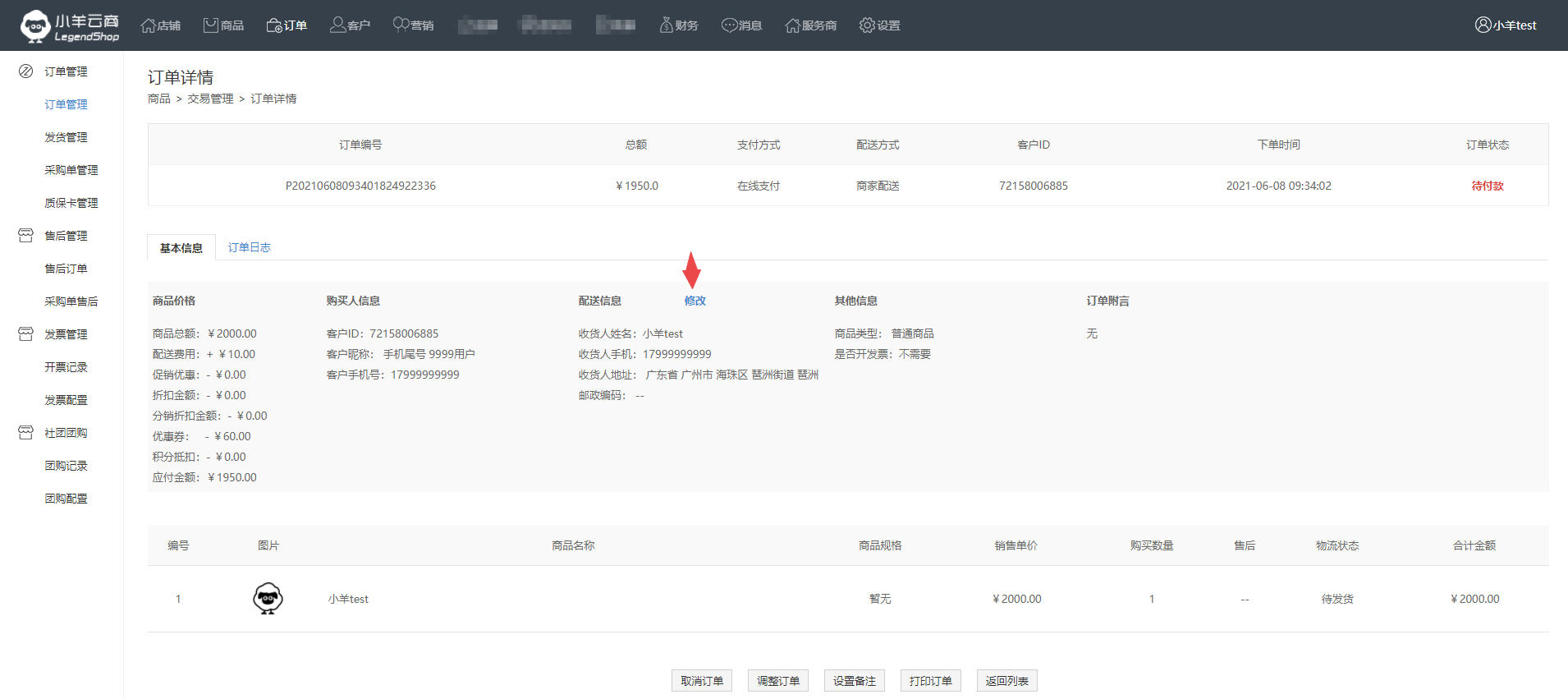This screenshot has width=1568, height=699.
Task: Open the 商品 products icon in navbar
Action: [211, 25]
